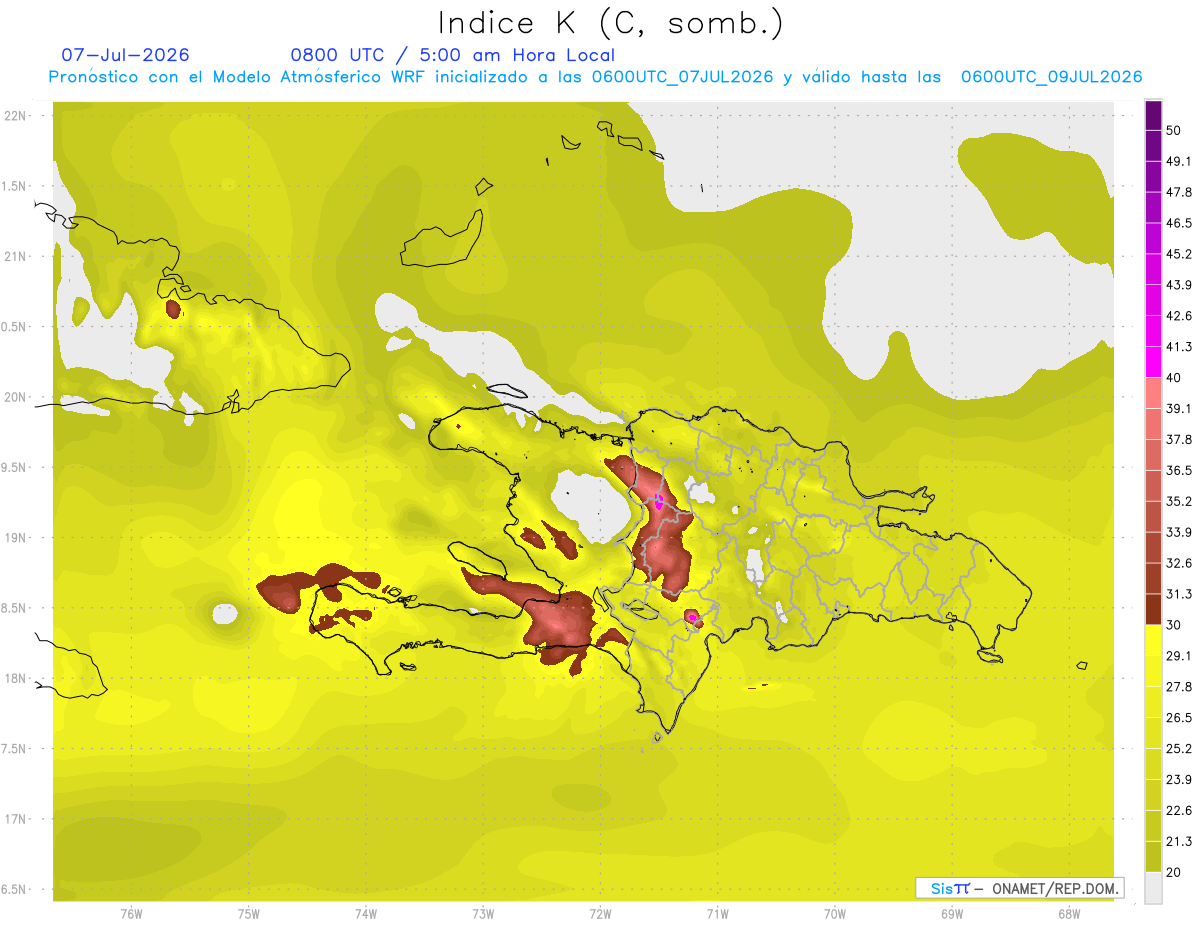This screenshot has height=927, width=1200.
Task: Click longitude axis label "70W"
Action: [x=835, y=914]
